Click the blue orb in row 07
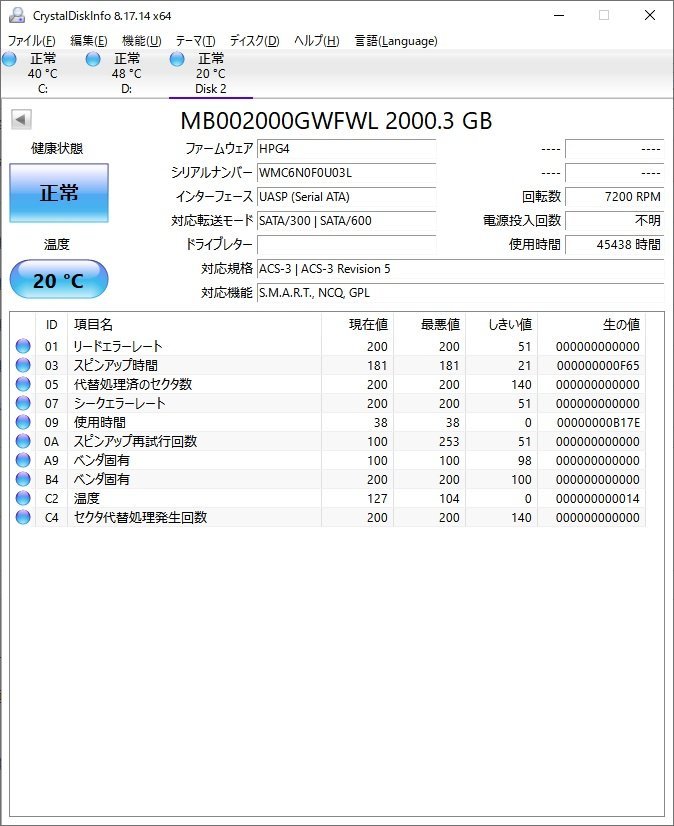This screenshot has width=674, height=826. point(23,403)
